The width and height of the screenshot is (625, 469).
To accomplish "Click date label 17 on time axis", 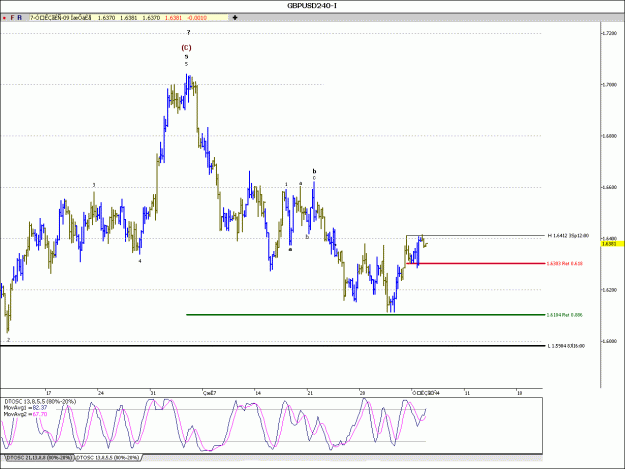I will coord(49,393).
